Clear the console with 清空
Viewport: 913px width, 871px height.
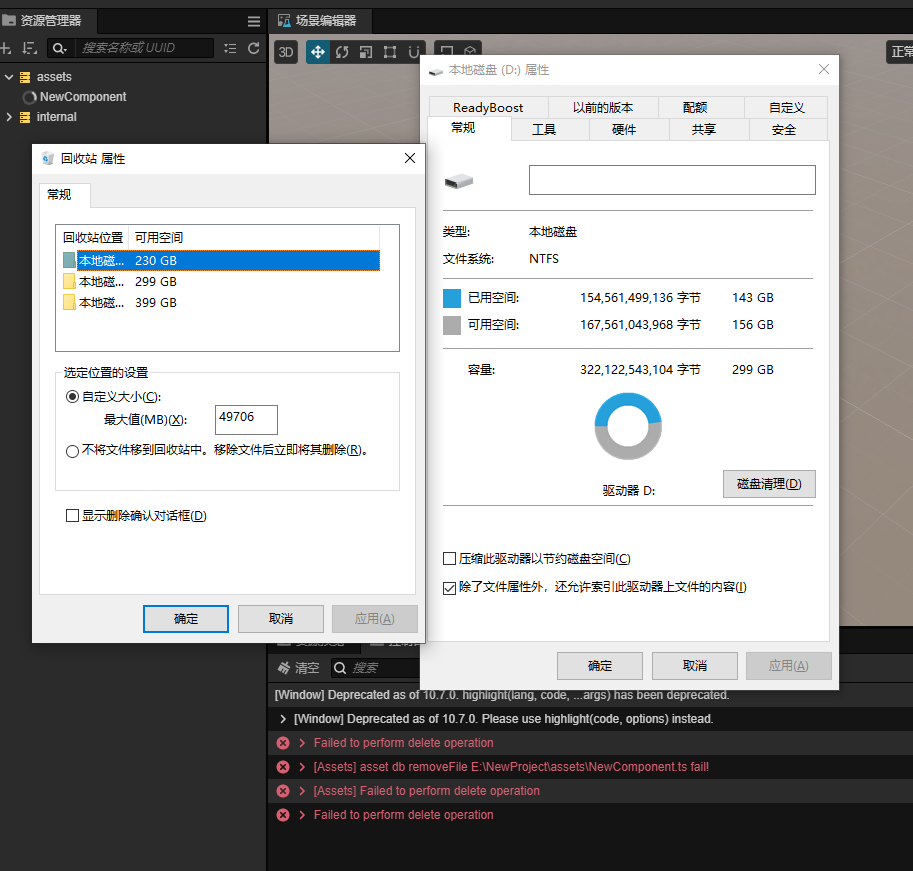299,668
